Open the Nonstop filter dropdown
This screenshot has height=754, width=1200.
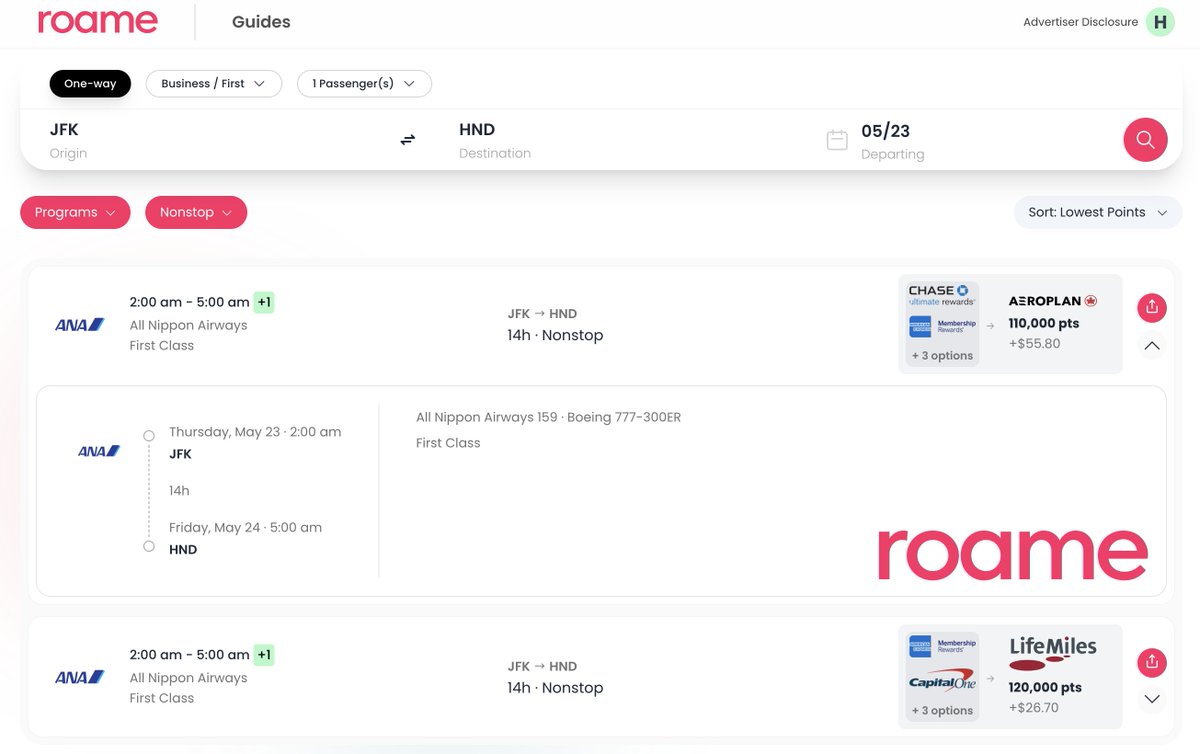(196, 212)
